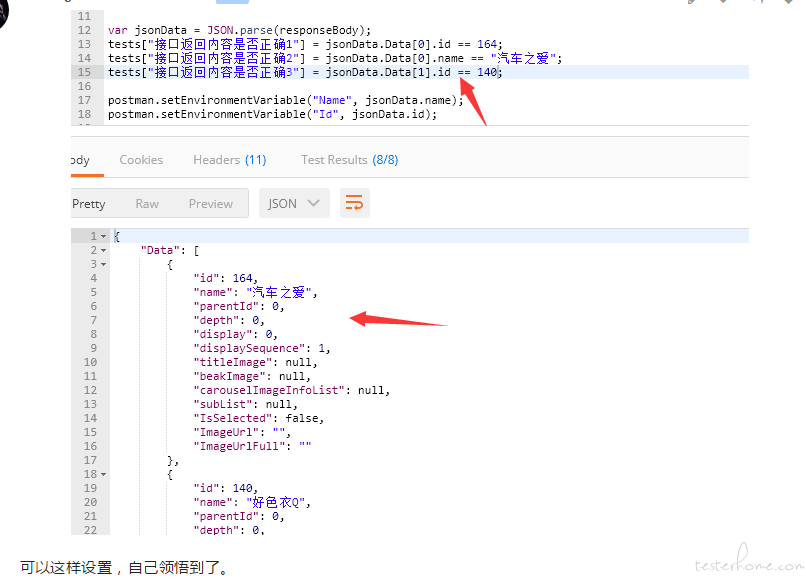
Task: Click "ImageUrl": "" on line 15
Action: point(242,432)
